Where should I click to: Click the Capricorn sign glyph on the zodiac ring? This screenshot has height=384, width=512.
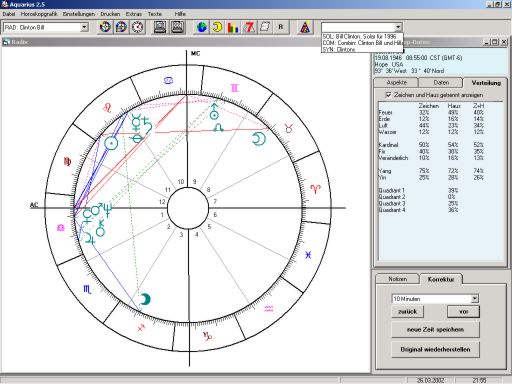pyautogui.click(x=208, y=336)
